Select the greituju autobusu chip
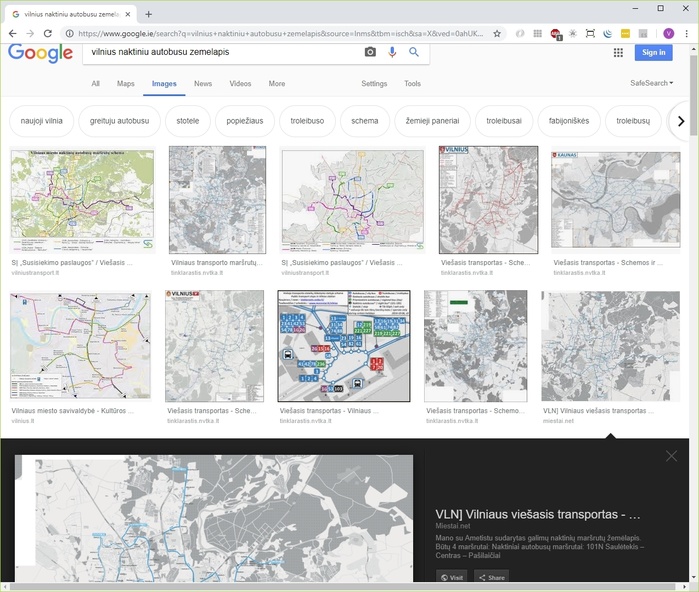This screenshot has width=699, height=592. pyautogui.click(x=119, y=121)
